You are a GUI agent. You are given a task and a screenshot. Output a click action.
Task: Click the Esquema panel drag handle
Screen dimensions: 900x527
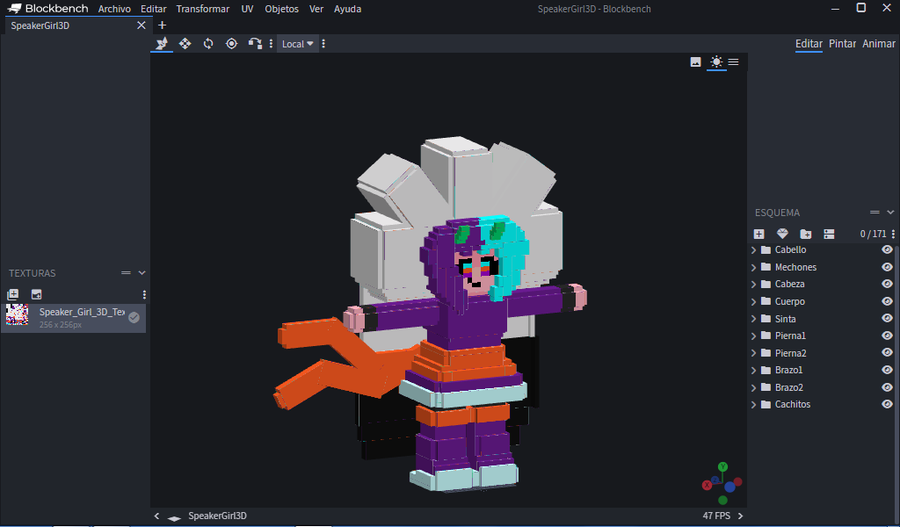click(x=874, y=212)
